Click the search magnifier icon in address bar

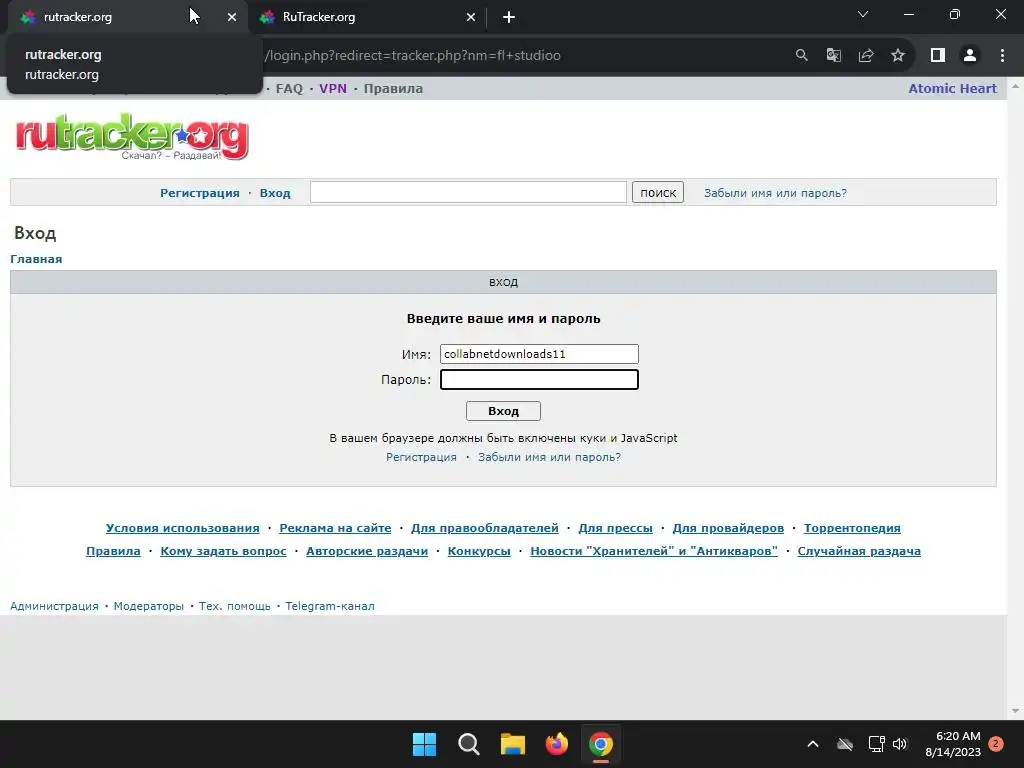click(801, 56)
